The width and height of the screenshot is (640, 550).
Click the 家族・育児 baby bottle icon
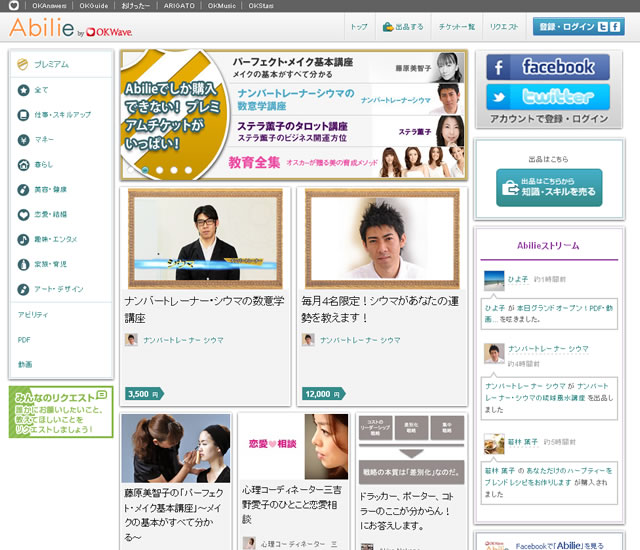tap(23, 264)
